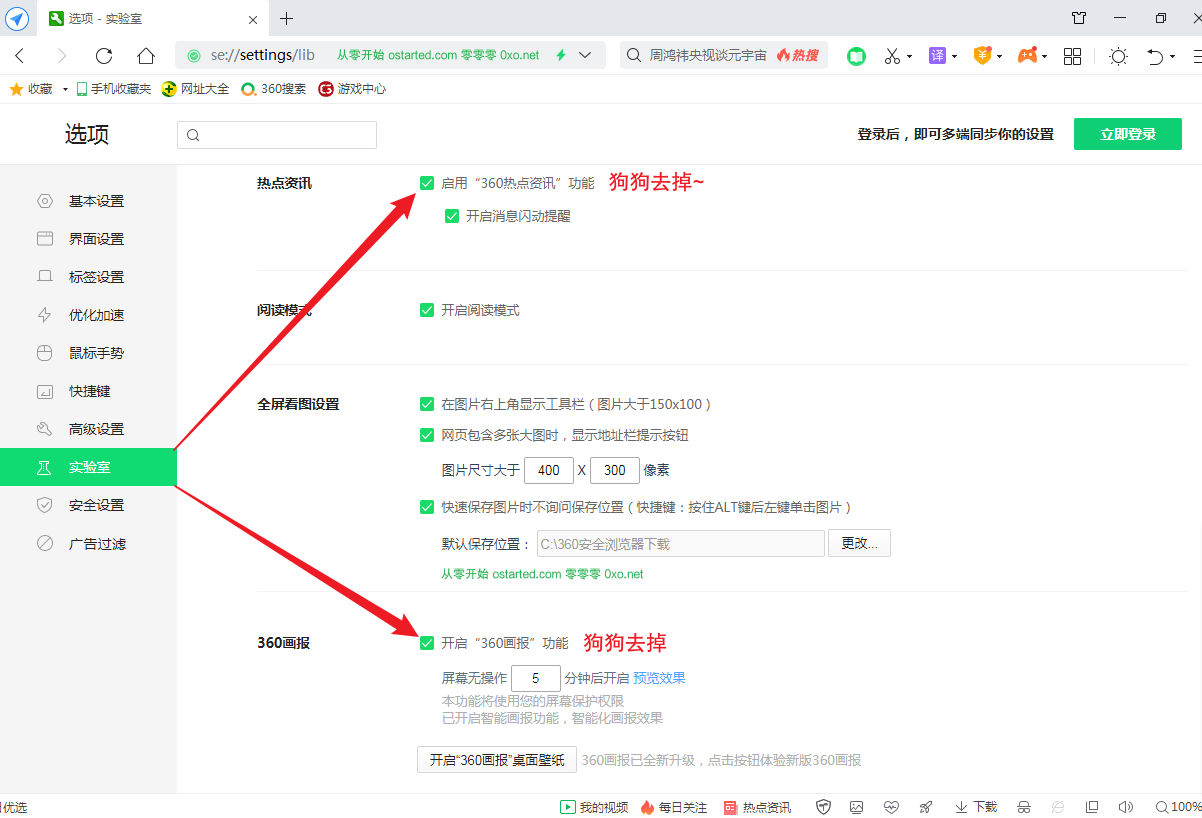This screenshot has height=818, width=1202.
Task: Click the undo closed-tab arrow icon
Action: [x=1155, y=56]
